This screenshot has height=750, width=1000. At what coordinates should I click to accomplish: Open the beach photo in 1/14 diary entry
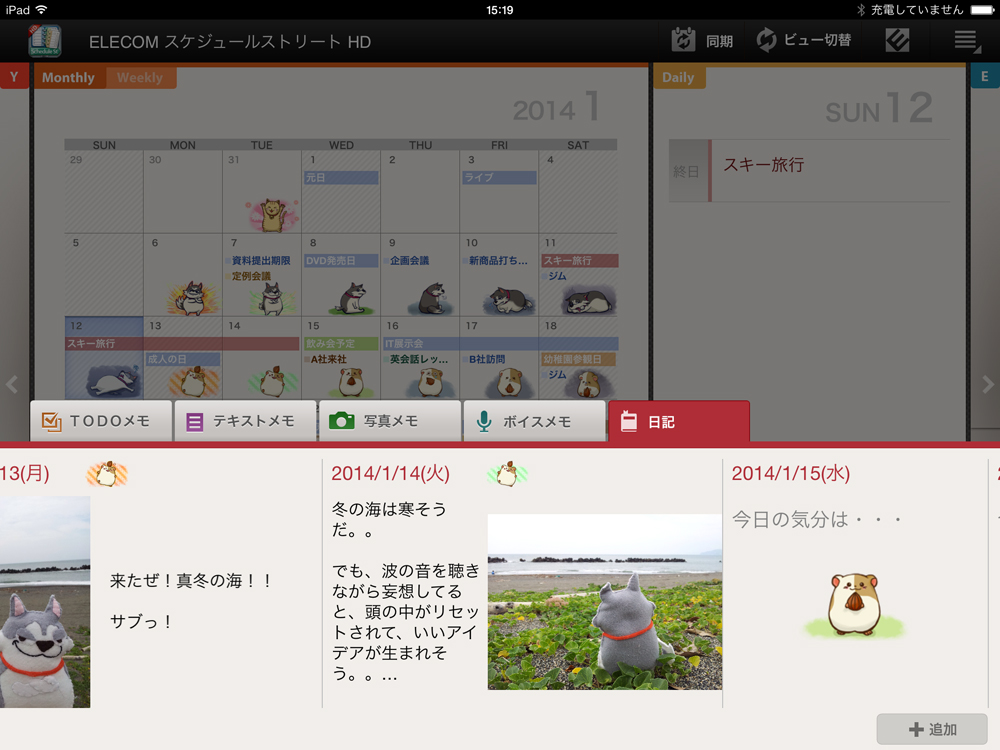[605, 601]
